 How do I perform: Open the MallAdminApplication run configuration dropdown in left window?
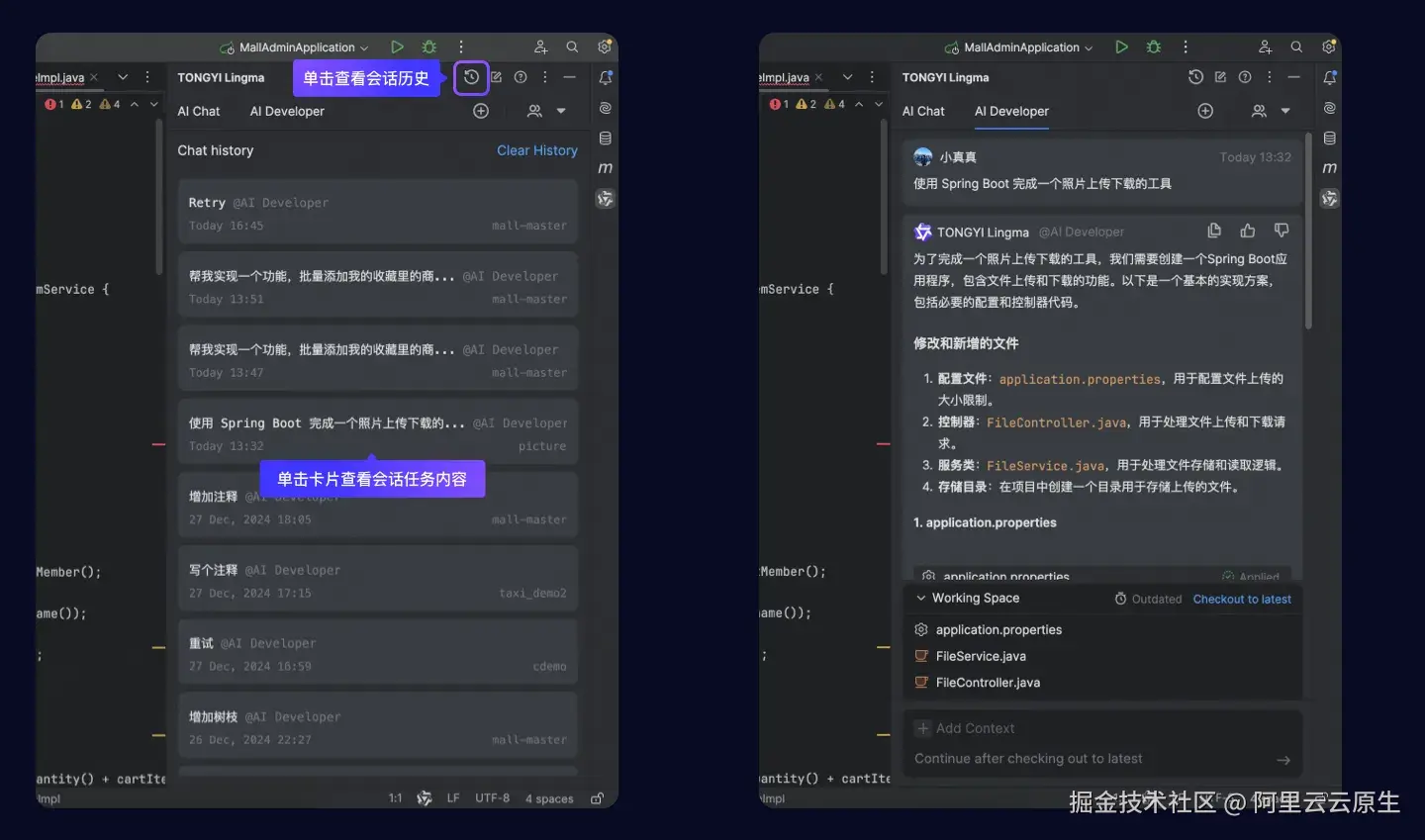tap(295, 47)
